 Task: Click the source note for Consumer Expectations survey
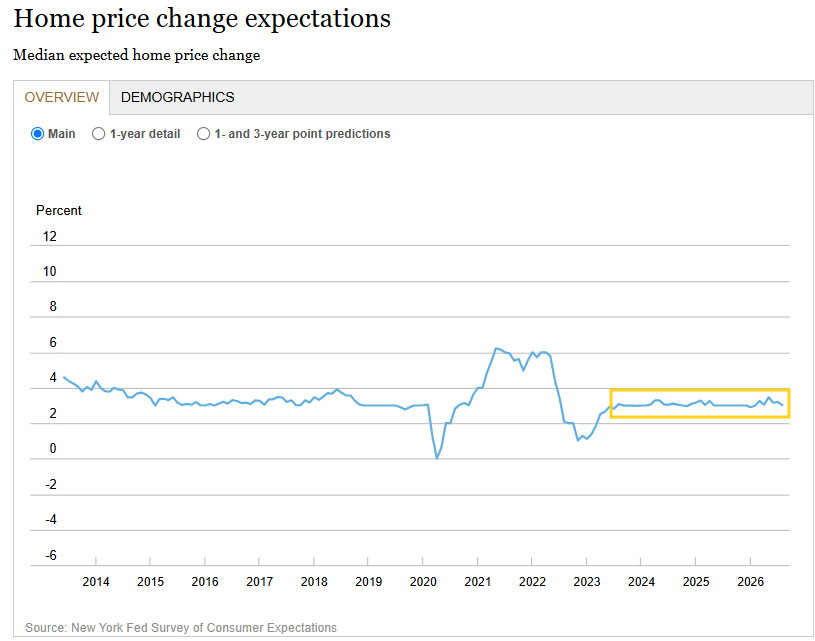click(x=181, y=627)
